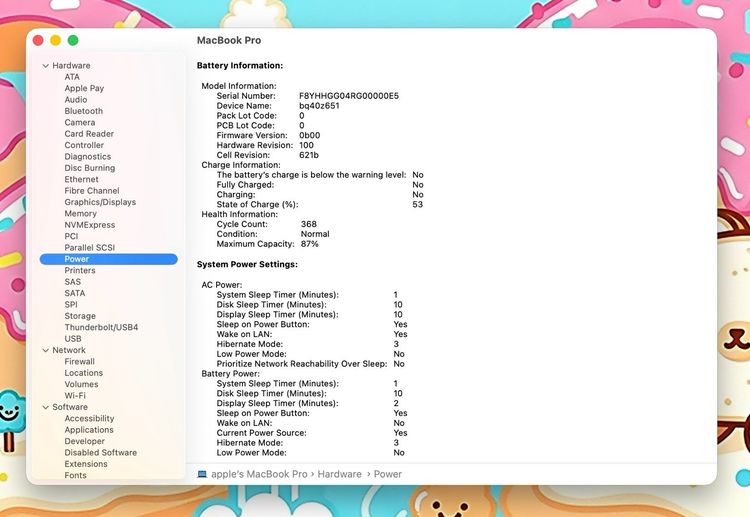Image resolution: width=750 pixels, height=517 pixels.
Task: Open Storage in the sidebar
Action: (x=80, y=316)
